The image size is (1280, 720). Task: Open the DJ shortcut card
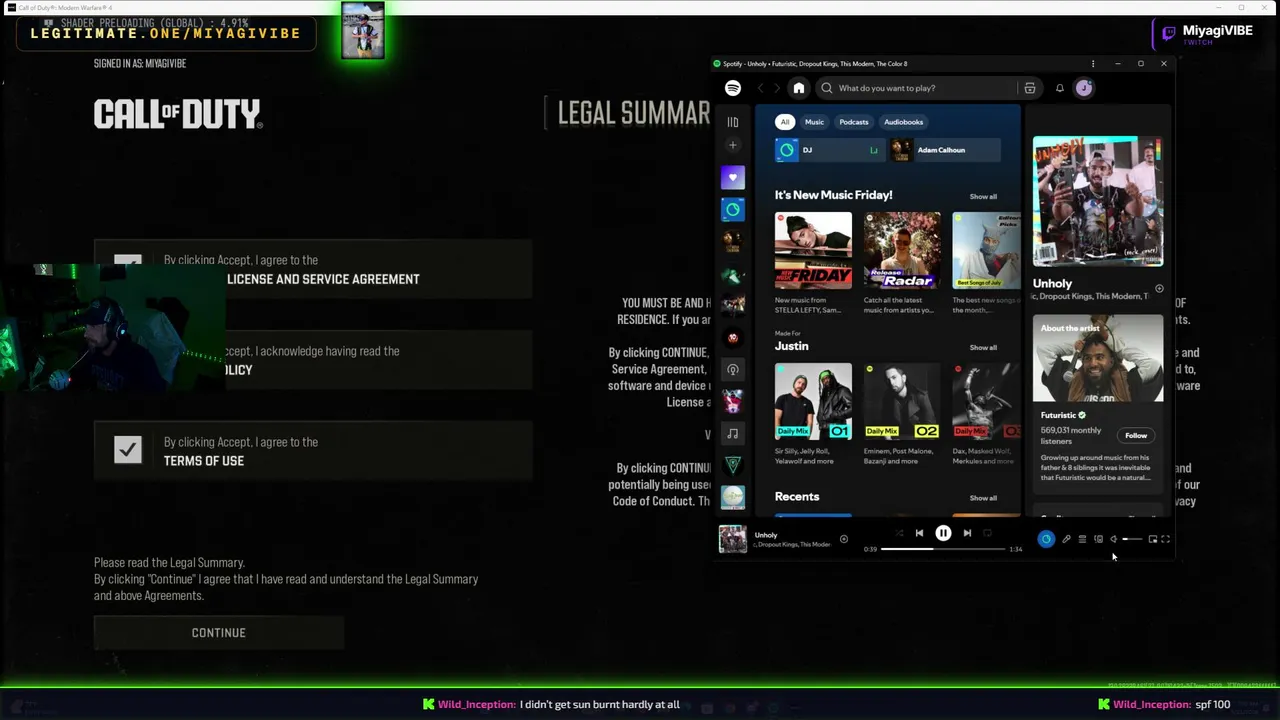click(830, 150)
